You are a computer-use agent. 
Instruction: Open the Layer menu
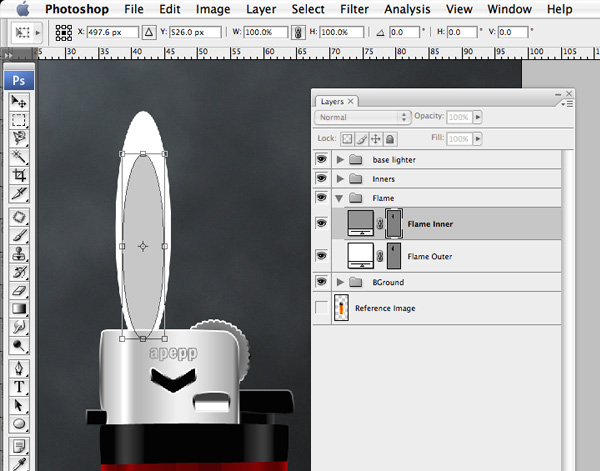click(x=261, y=9)
